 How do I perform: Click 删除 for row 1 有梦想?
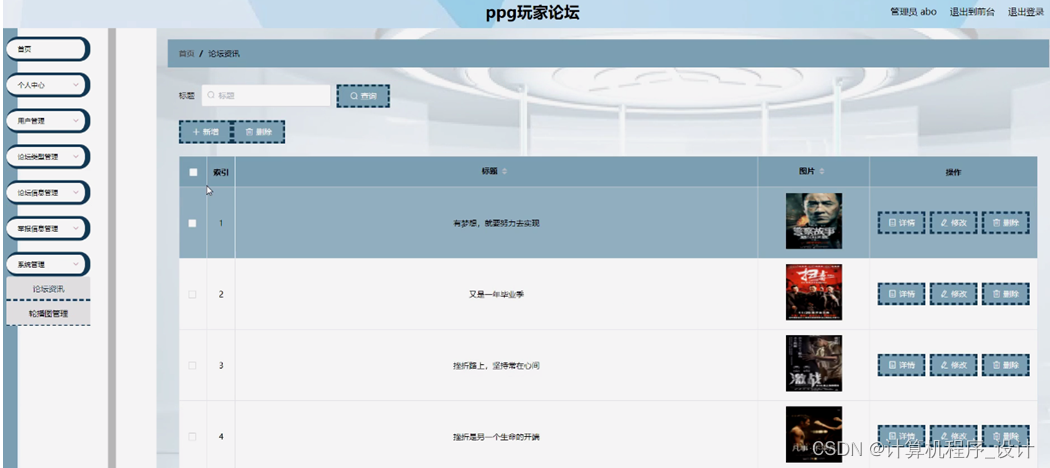(x=1006, y=223)
